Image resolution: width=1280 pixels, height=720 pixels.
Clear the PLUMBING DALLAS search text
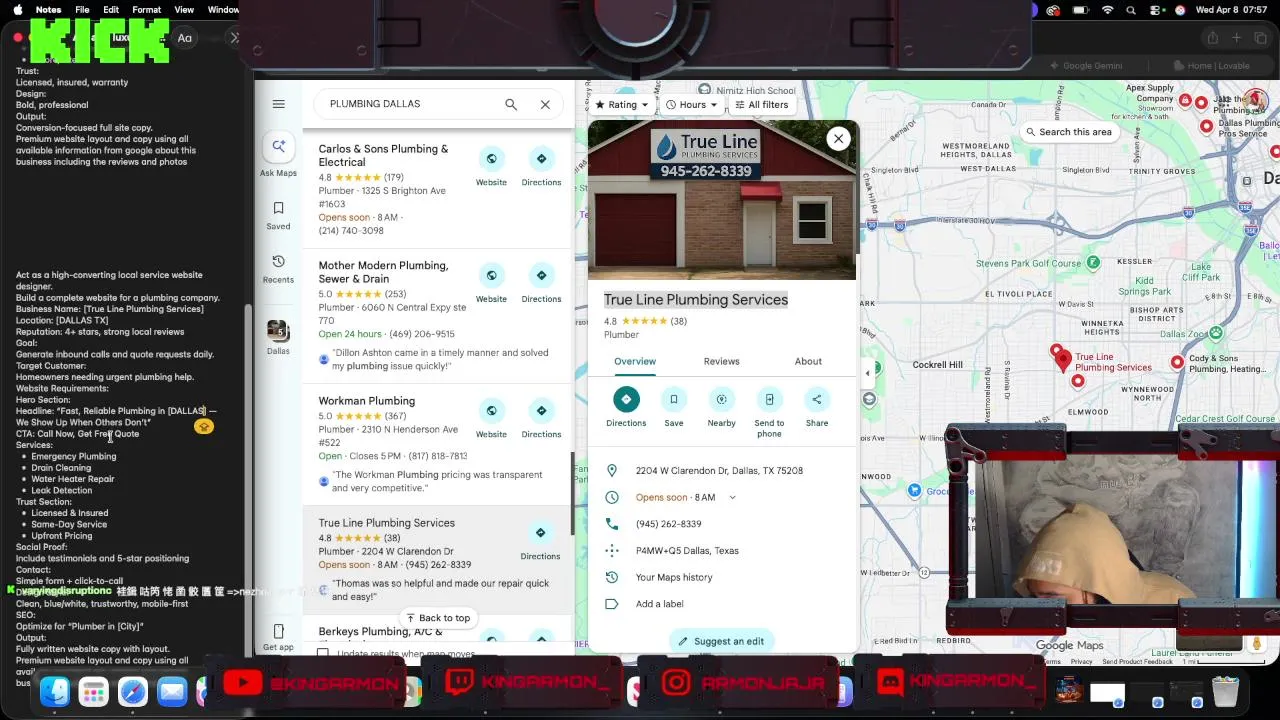coord(545,104)
